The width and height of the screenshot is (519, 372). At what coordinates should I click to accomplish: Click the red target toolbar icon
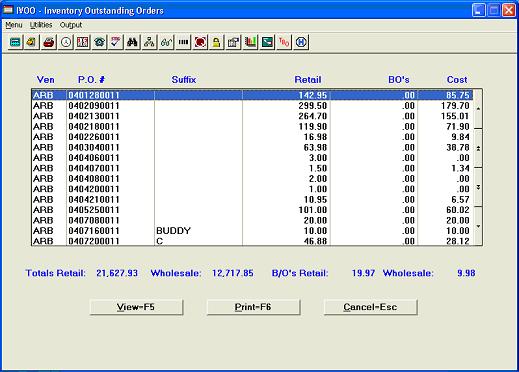click(x=200, y=42)
